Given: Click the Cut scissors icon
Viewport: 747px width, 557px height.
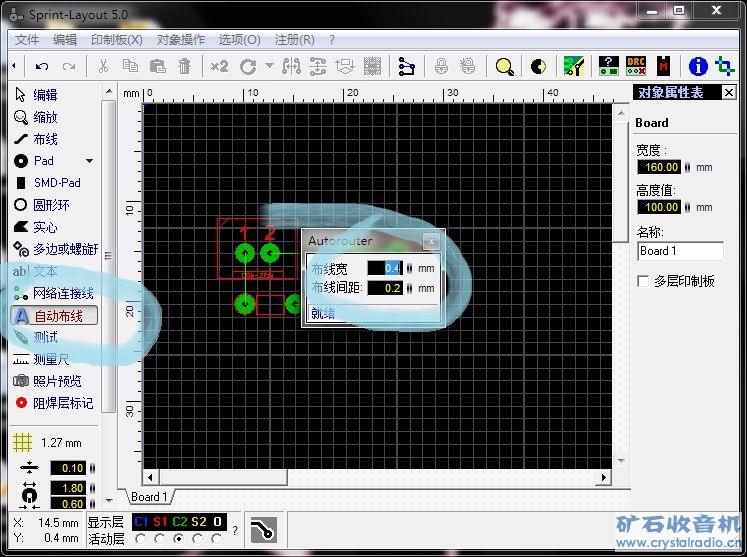Looking at the screenshot, I should point(103,66).
